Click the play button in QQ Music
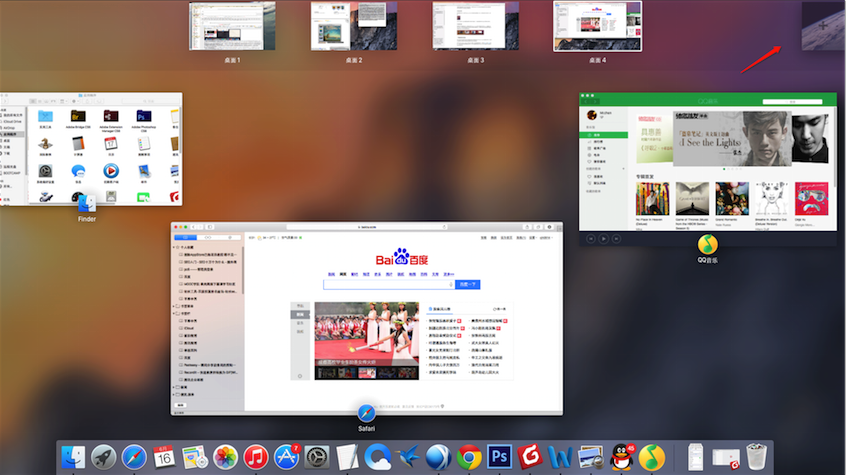The height and width of the screenshot is (475, 846). [x=604, y=239]
